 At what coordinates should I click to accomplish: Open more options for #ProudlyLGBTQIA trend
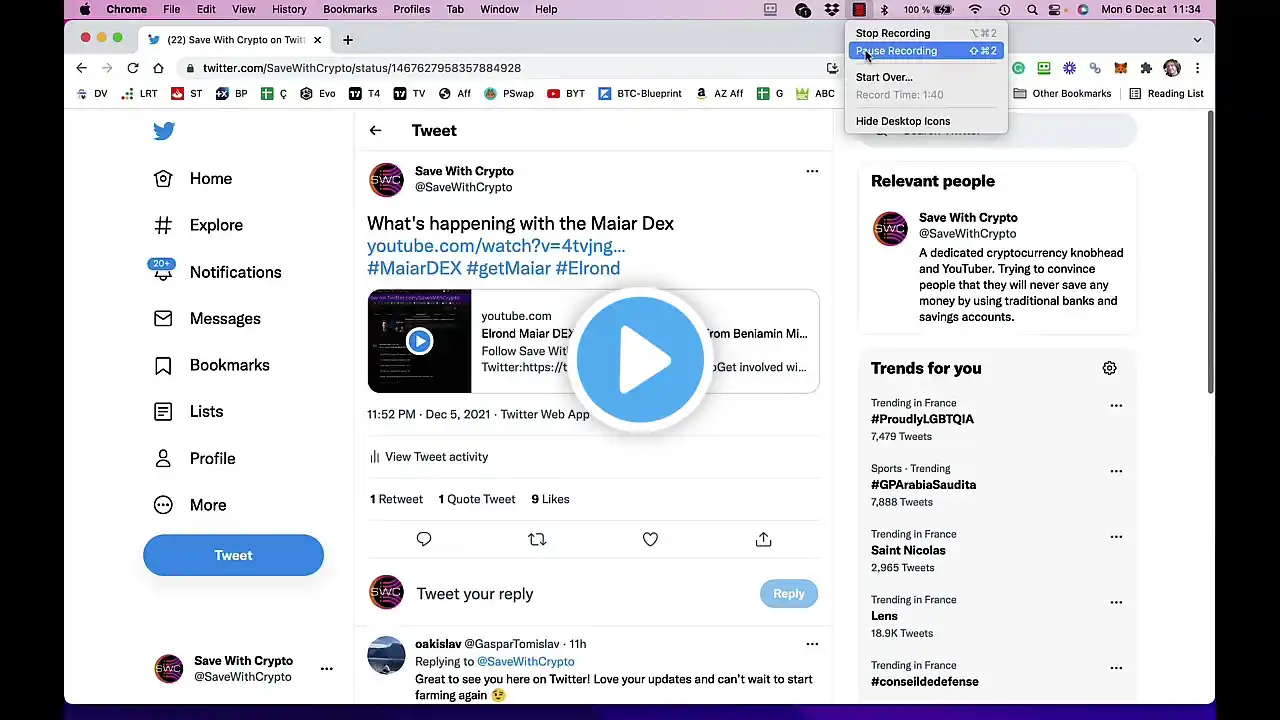[1116, 406]
